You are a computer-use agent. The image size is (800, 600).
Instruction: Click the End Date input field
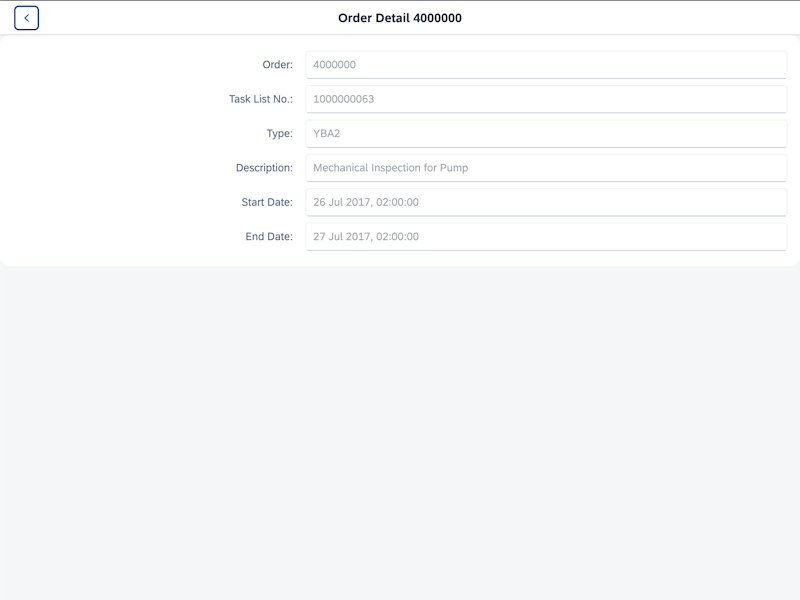[x=546, y=237]
